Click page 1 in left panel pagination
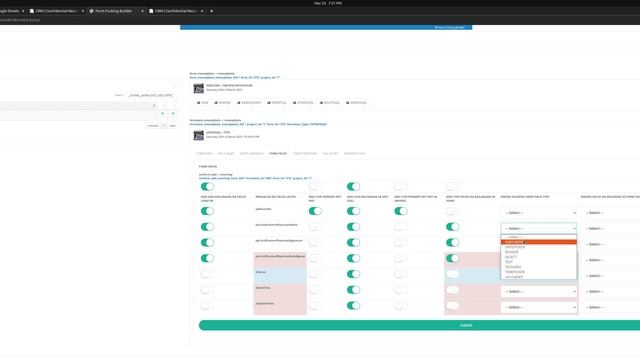This screenshot has height=360, width=640. [164, 126]
